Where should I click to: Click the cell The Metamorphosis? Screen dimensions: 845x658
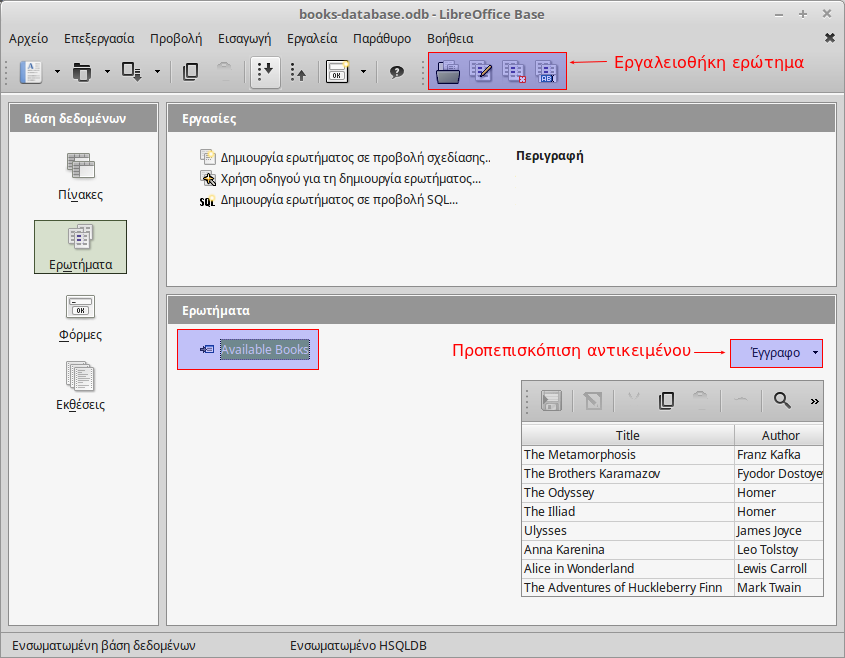(628, 454)
